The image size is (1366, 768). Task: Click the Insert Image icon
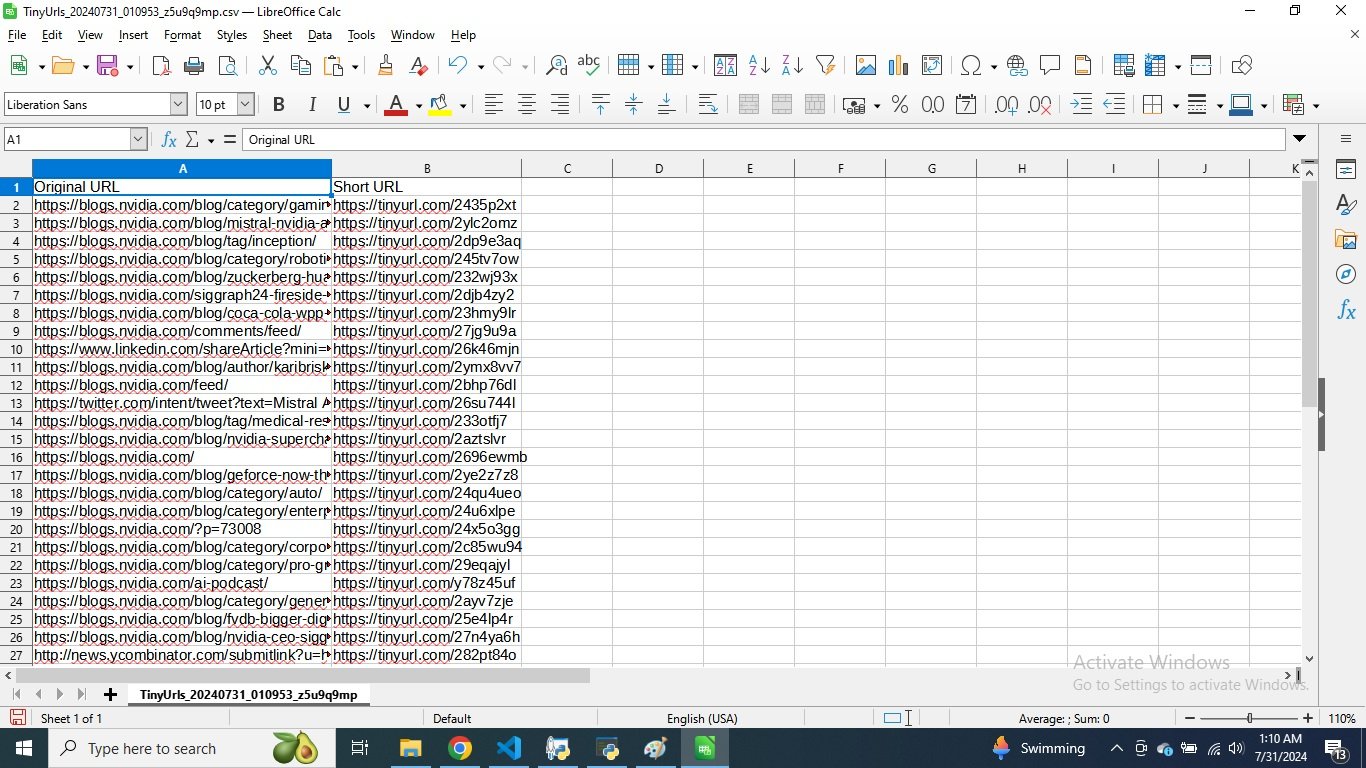[x=866, y=65]
